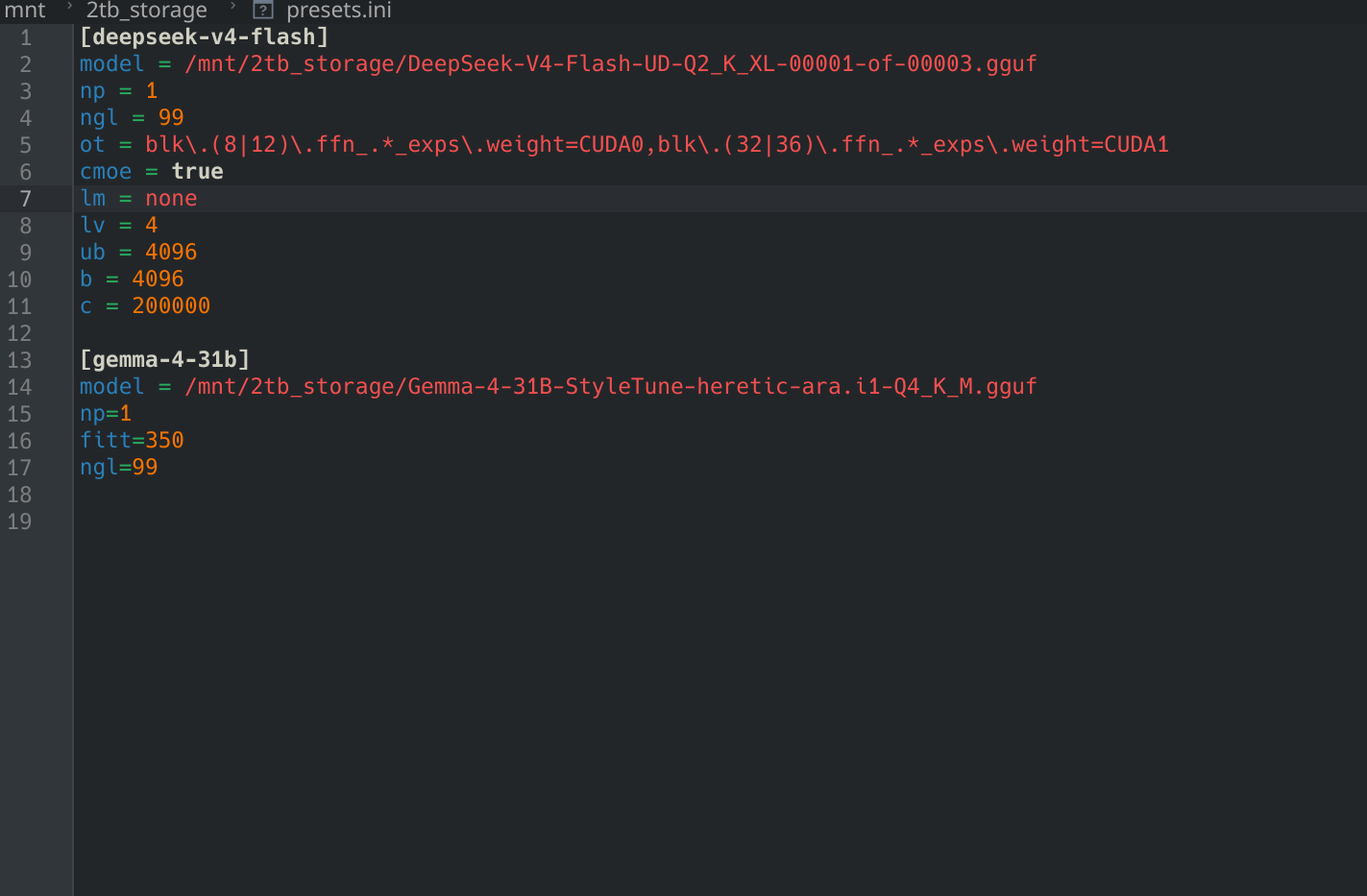
Task: Click the true value of cmoe
Action: 198,172
